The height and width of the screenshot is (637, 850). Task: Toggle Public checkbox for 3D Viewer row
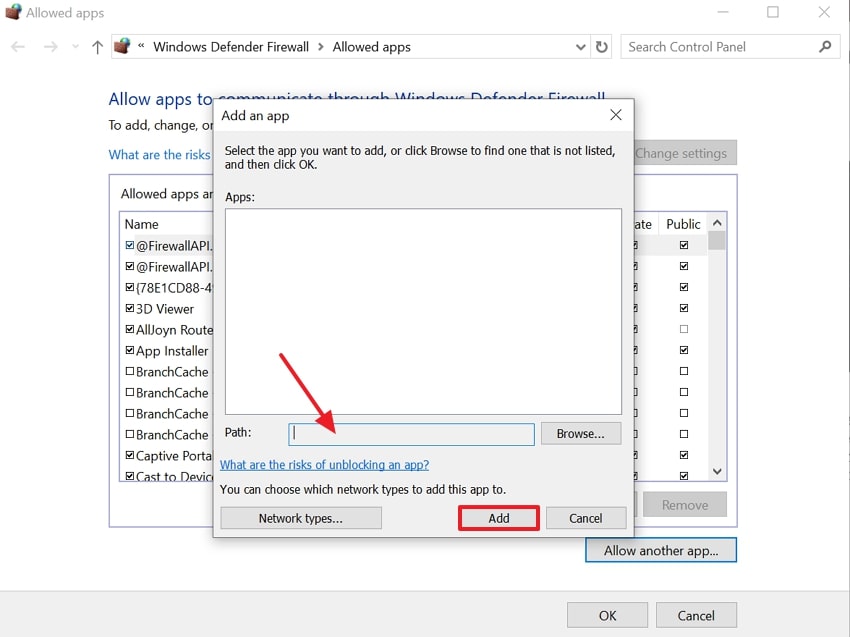pyautogui.click(x=684, y=308)
